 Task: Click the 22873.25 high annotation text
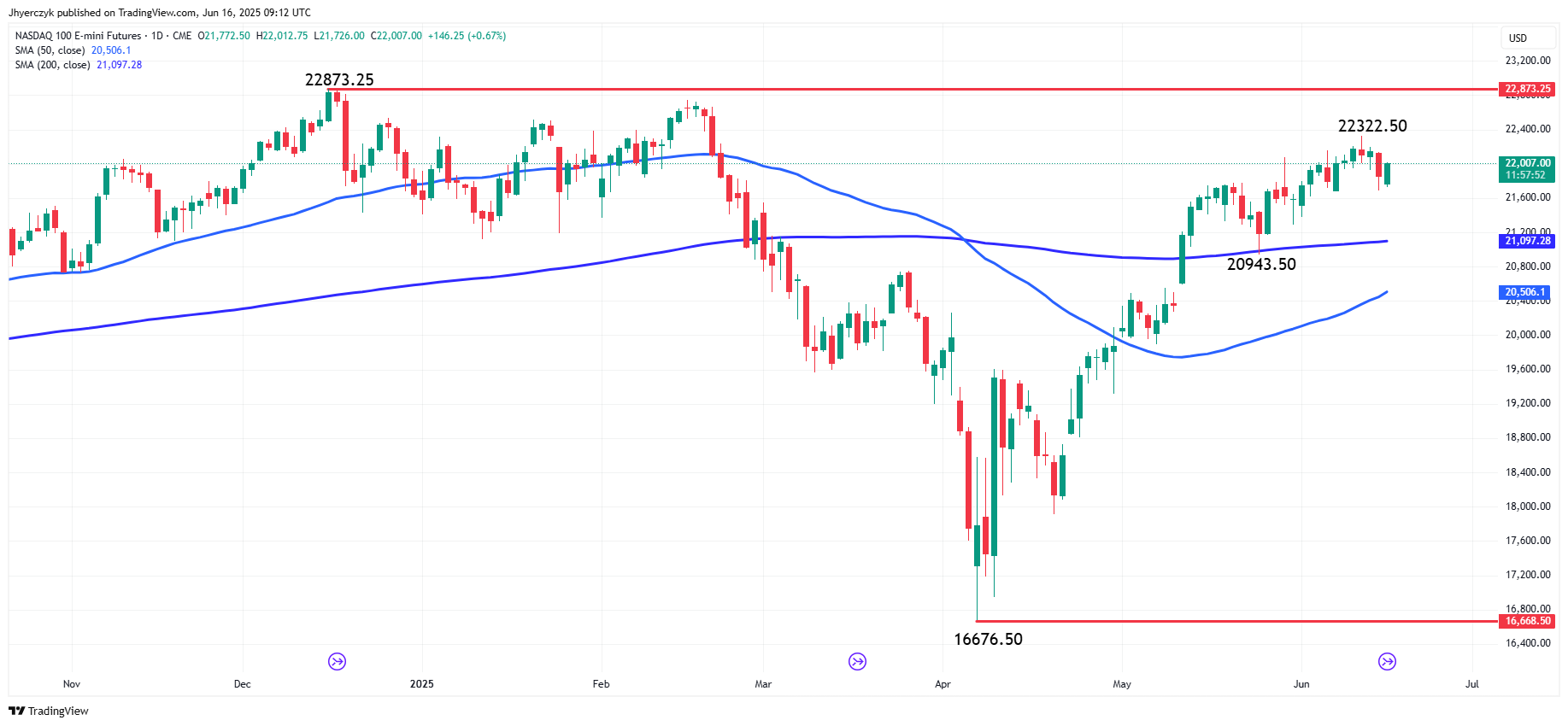339,79
